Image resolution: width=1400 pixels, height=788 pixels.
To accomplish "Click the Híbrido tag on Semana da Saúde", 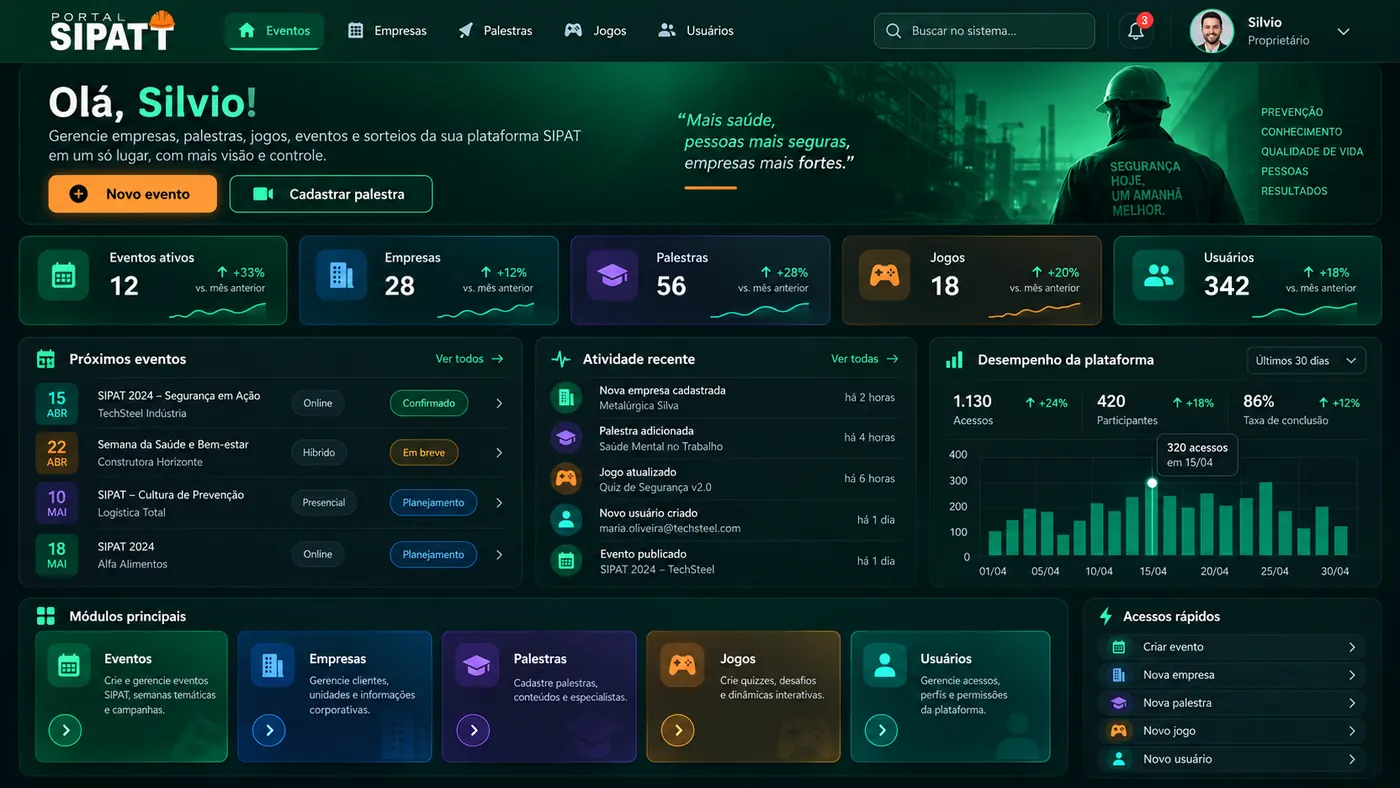I will click(319, 453).
